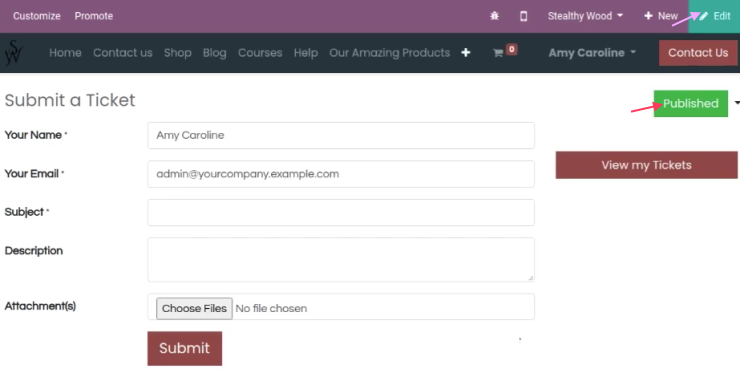The width and height of the screenshot is (740, 377).
Task: Expand the Amy Caroline user menu
Action: click(592, 53)
